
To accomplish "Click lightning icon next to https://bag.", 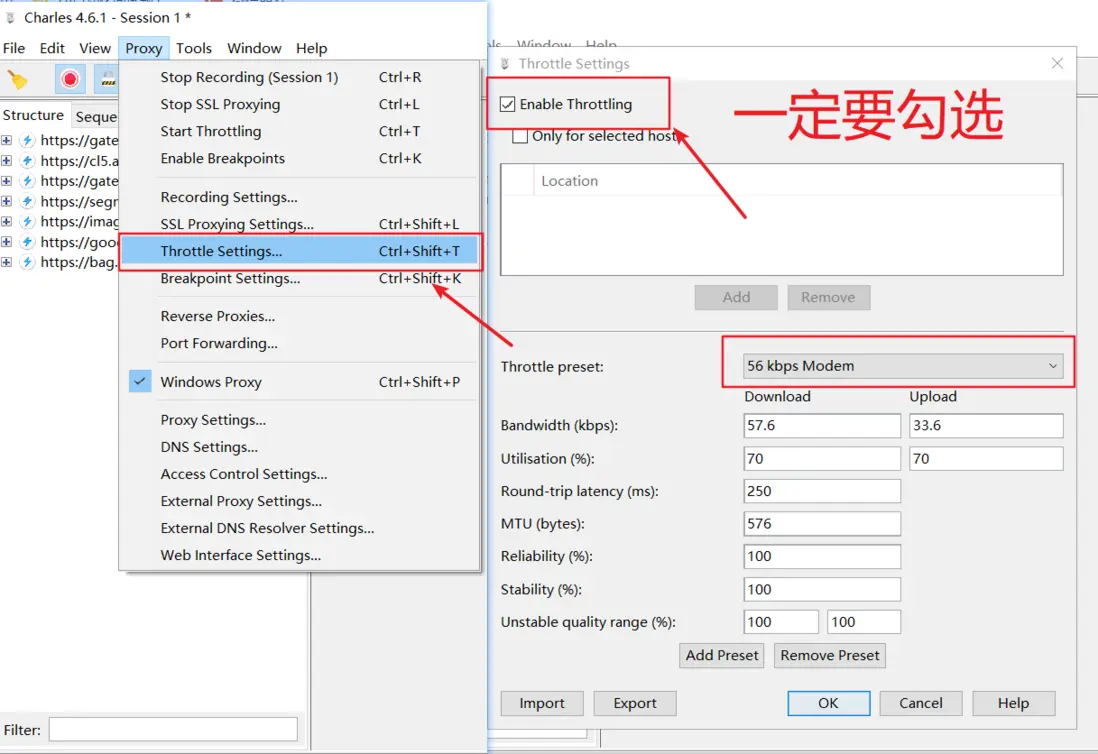I will [27, 263].
